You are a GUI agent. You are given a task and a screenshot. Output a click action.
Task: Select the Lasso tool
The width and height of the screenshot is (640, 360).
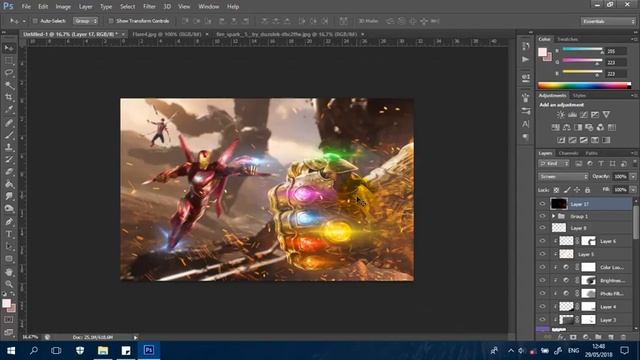pyautogui.click(x=9, y=73)
